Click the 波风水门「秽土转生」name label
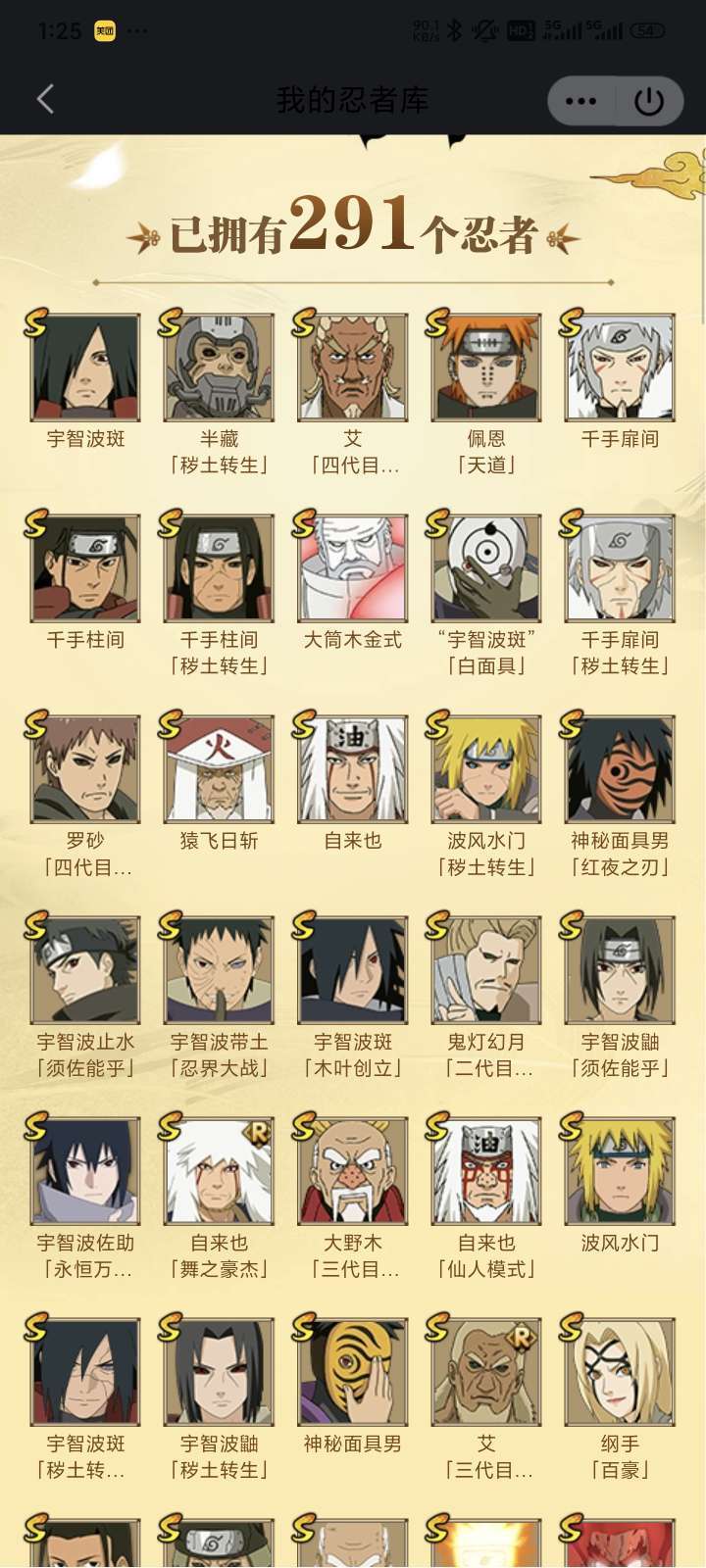706x1568 pixels. coord(486,854)
